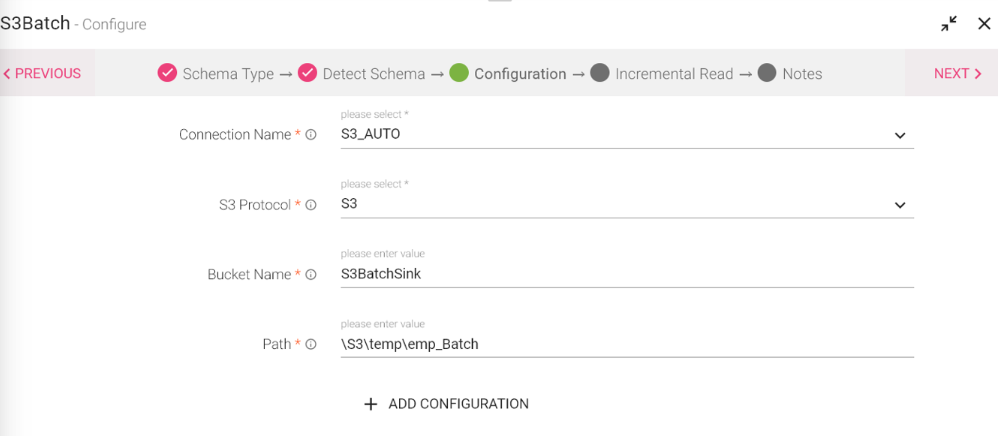Go to the Notes step
The width and height of the screenshot is (998, 436).
802,74
